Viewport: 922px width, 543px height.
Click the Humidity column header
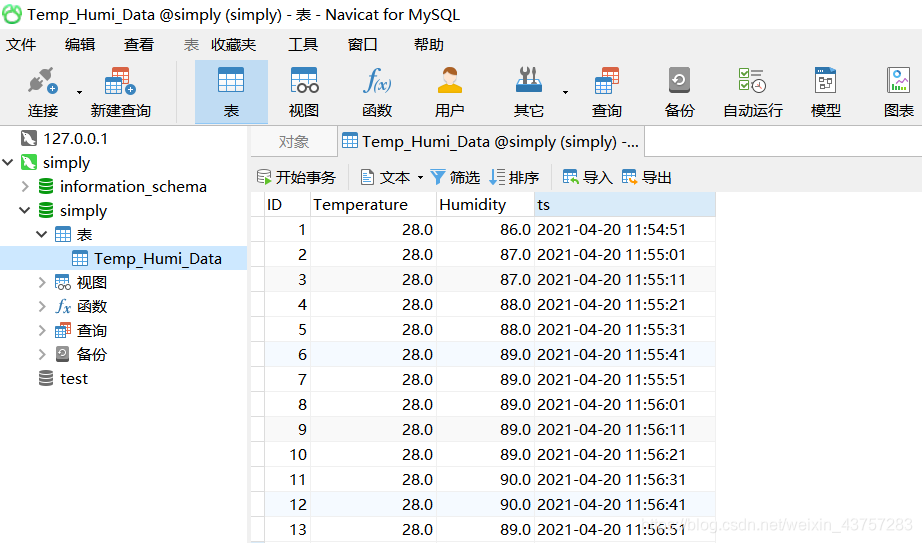pos(485,205)
